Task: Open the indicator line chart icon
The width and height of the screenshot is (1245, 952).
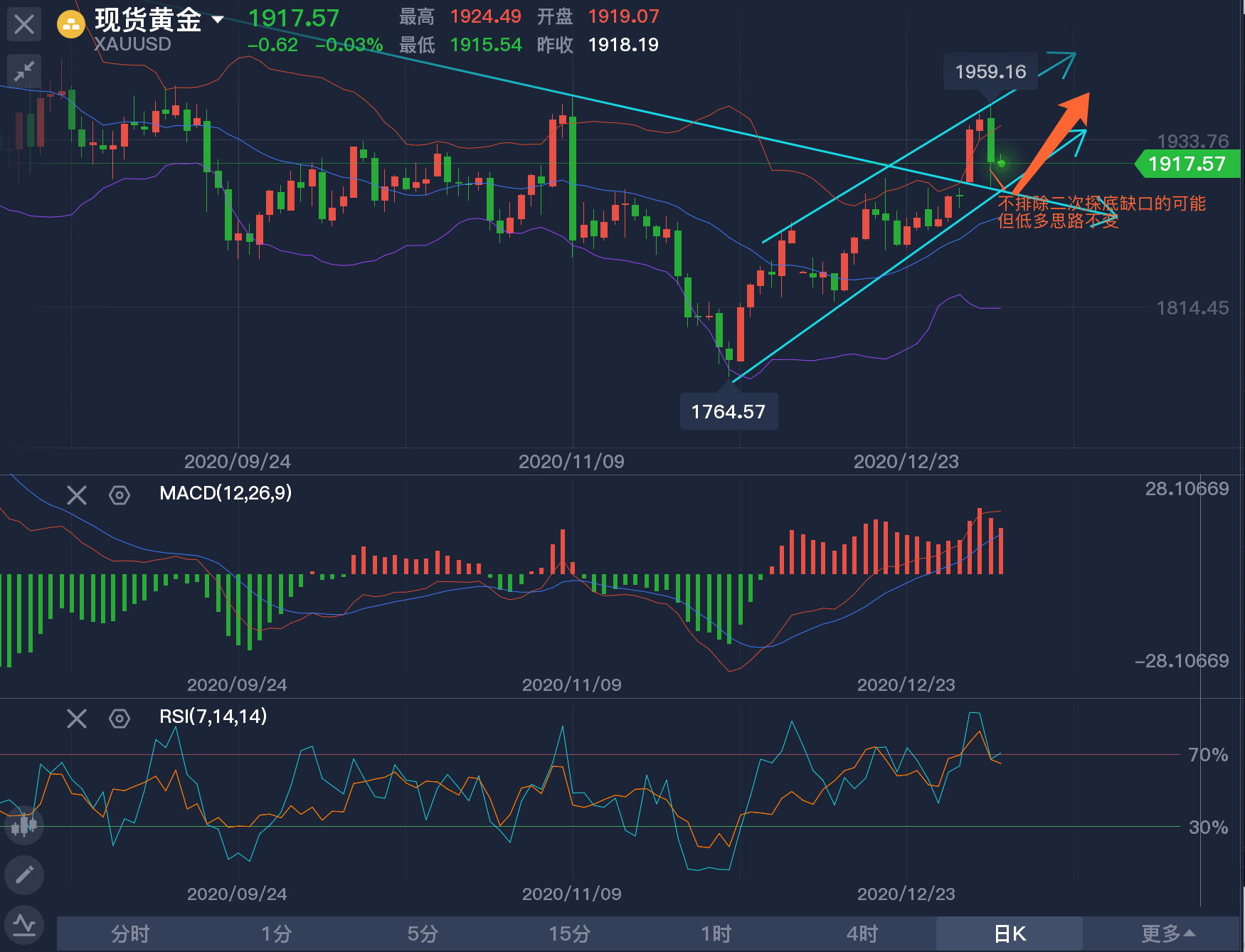Action: tap(24, 925)
